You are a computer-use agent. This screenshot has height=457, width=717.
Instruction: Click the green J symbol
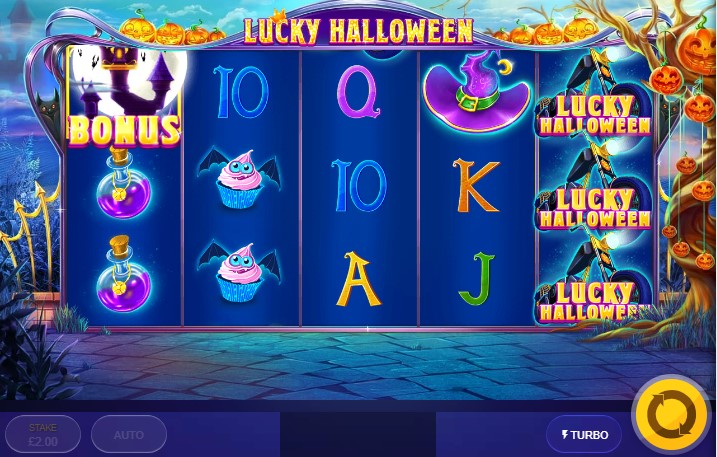477,279
